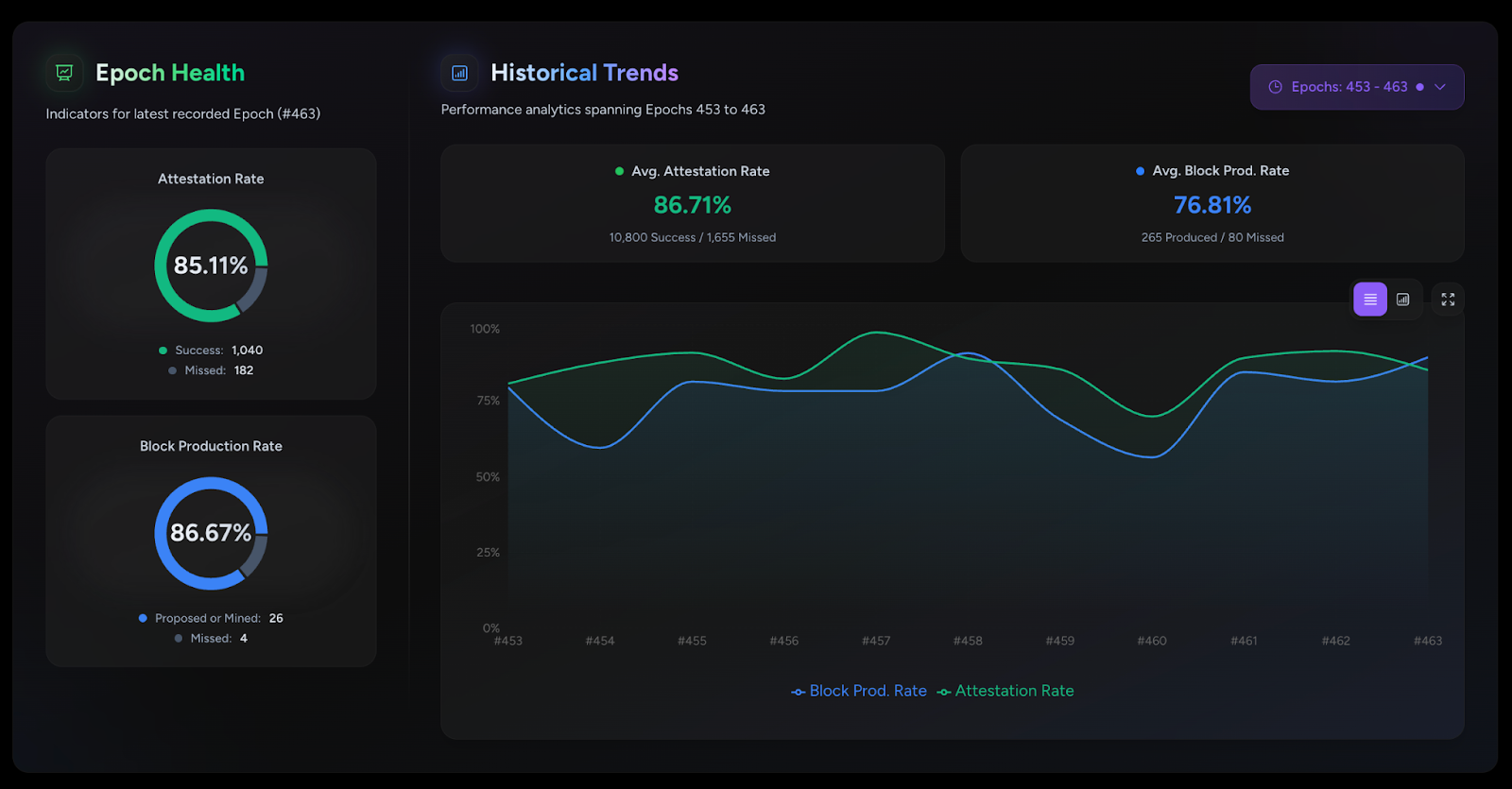Viewport: 1512px width, 789px height.
Task: Toggle the Block Prod. Rate legend series
Action: point(859,691)
